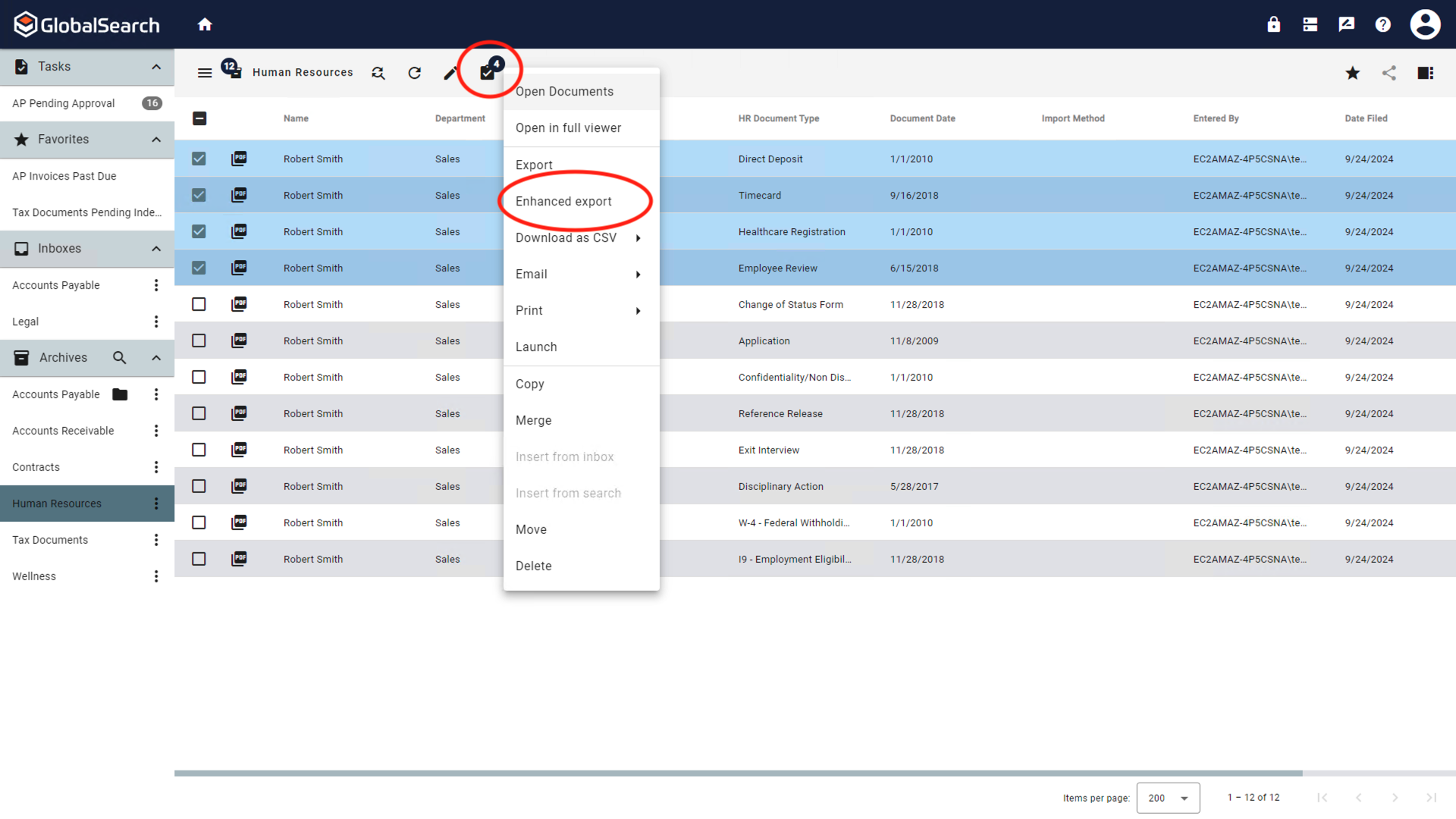
Task: Toggle checkbox for Robert Smith Healthcare Registration row
Action: (x=198, y=231)
